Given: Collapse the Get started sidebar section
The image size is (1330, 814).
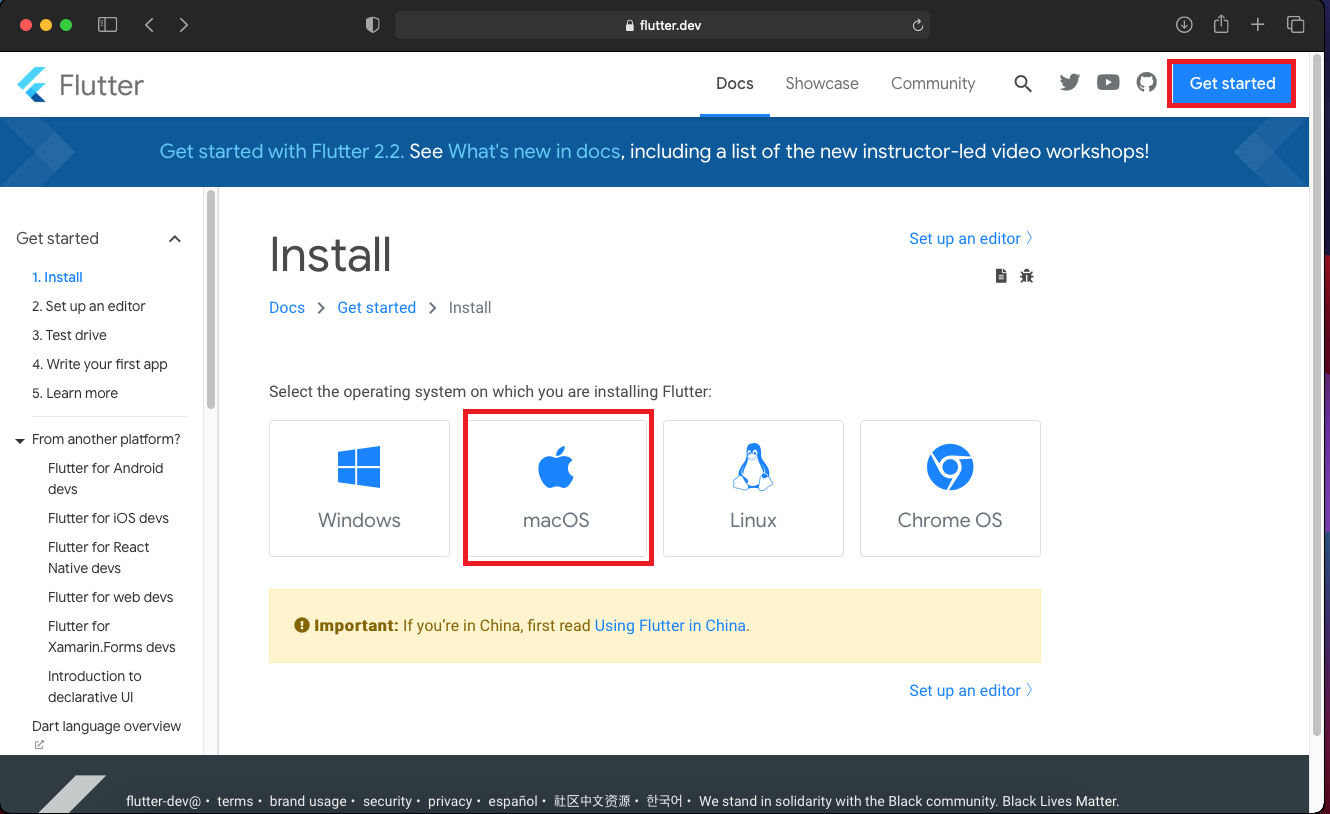Looking at the screenshot, I should [175, 239].
